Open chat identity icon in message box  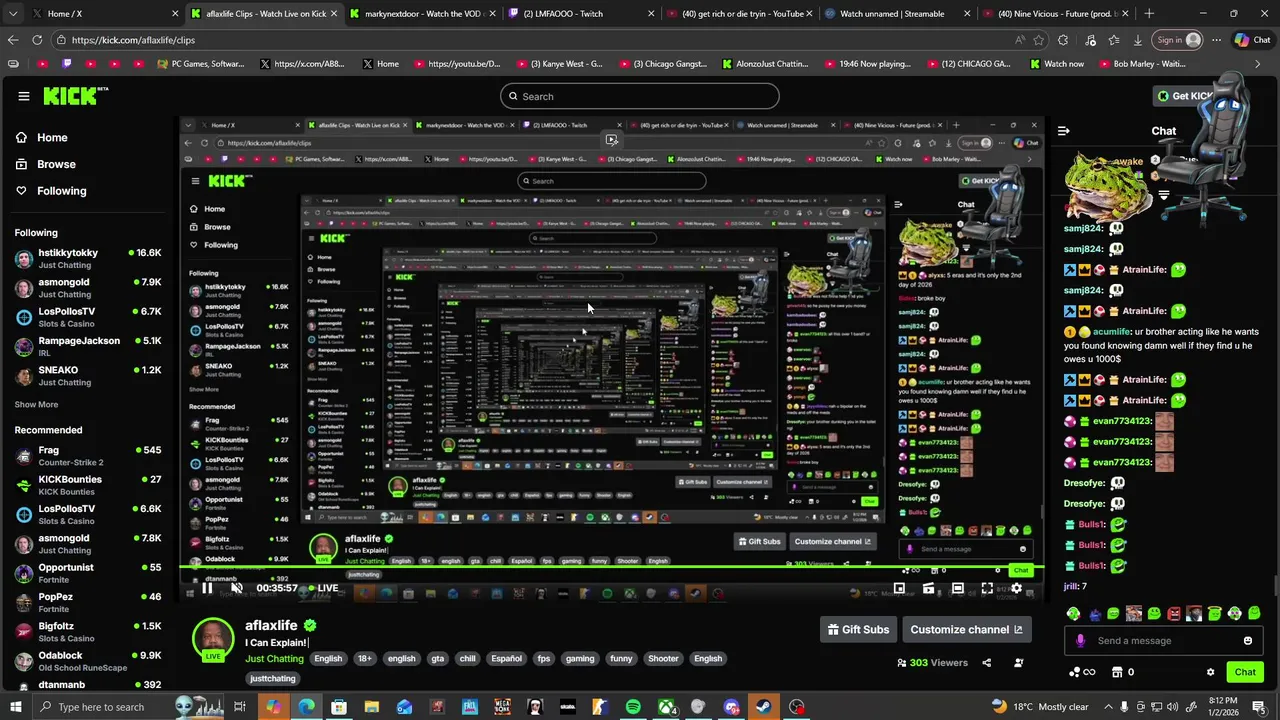coord(1080,641)
